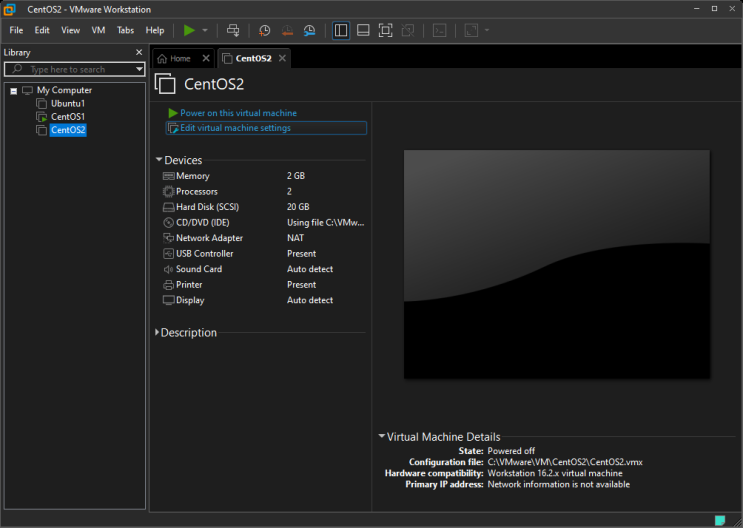743x528 pixels.
Task: Click the Powered off state text
Action: pyautogui.click(x=511, y=451)
